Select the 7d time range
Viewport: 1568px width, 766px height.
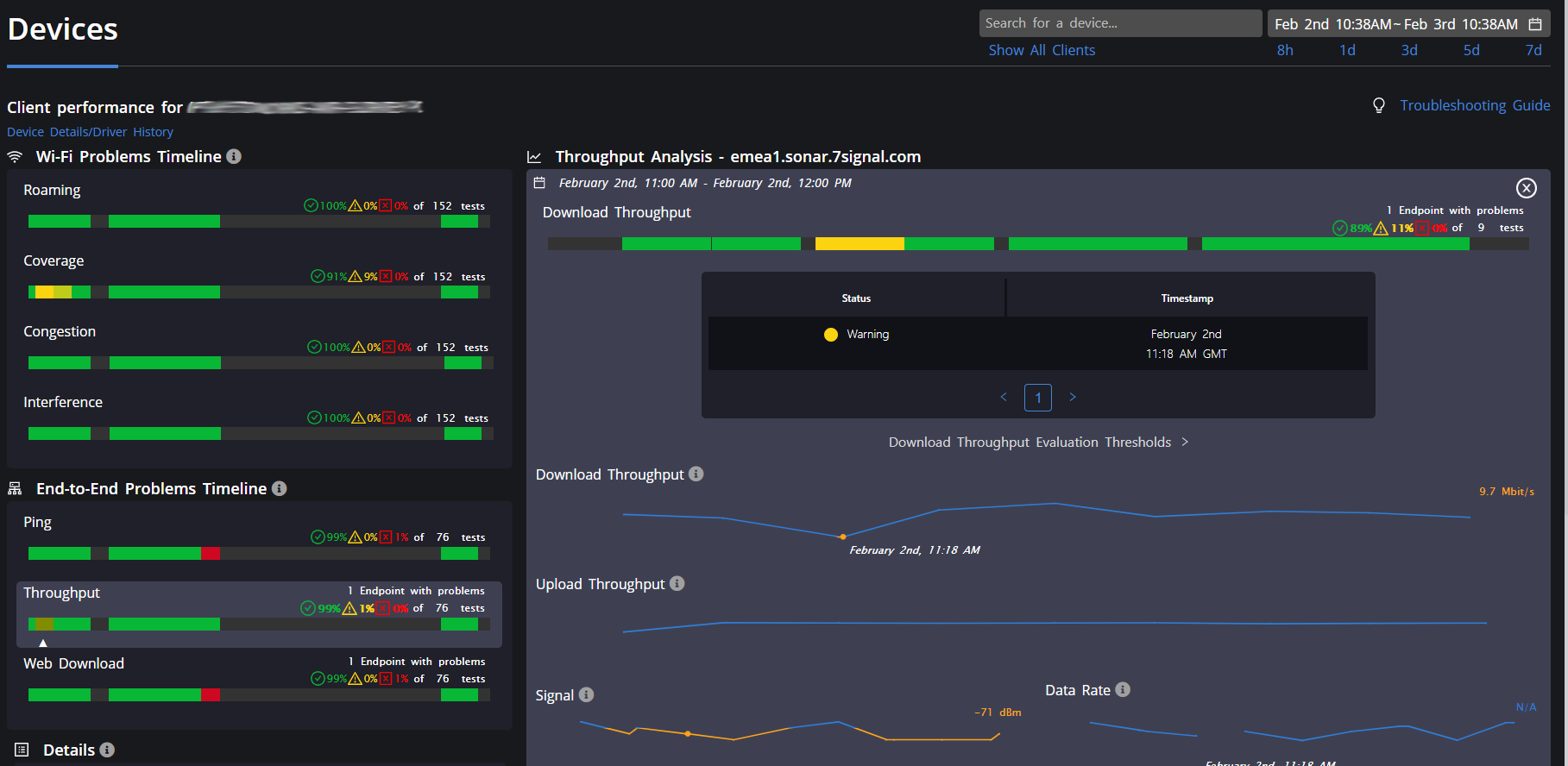tap(1533, 50)
